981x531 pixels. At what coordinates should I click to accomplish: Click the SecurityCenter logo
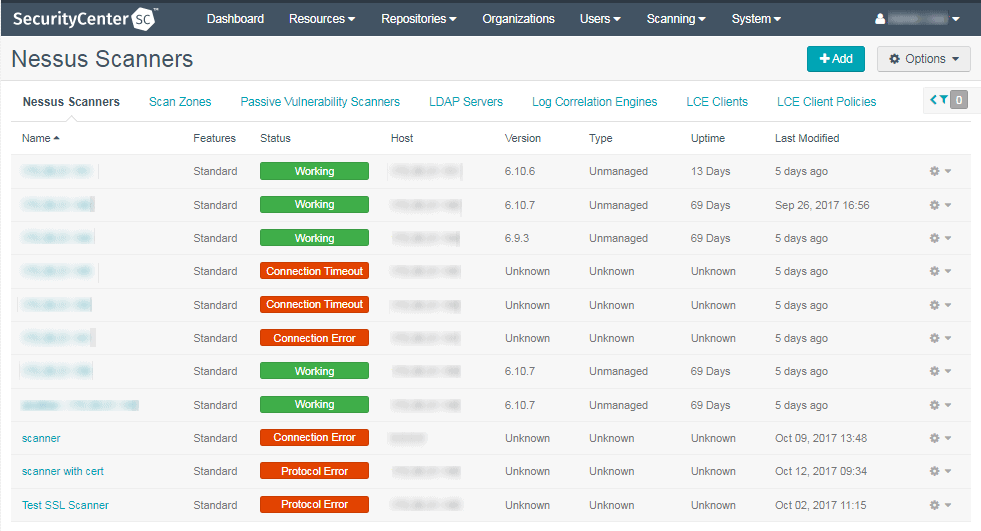coord(85,18)
